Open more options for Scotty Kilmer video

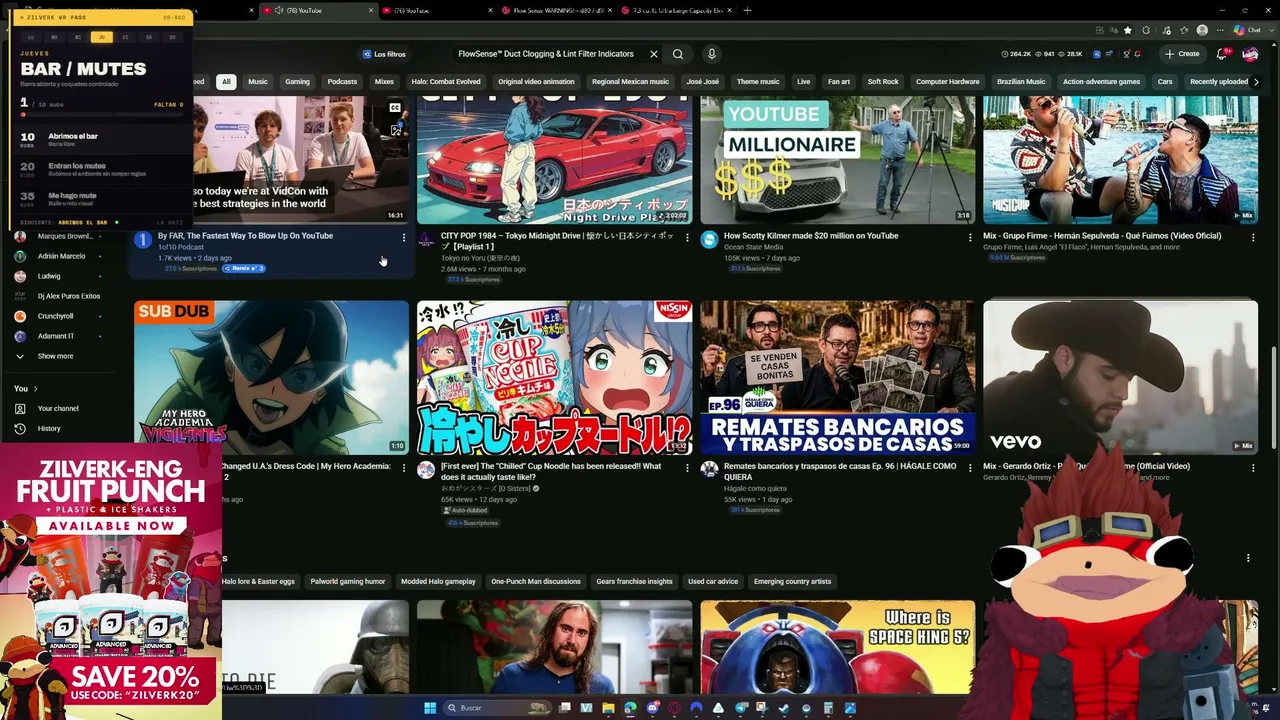click(969, 237)
